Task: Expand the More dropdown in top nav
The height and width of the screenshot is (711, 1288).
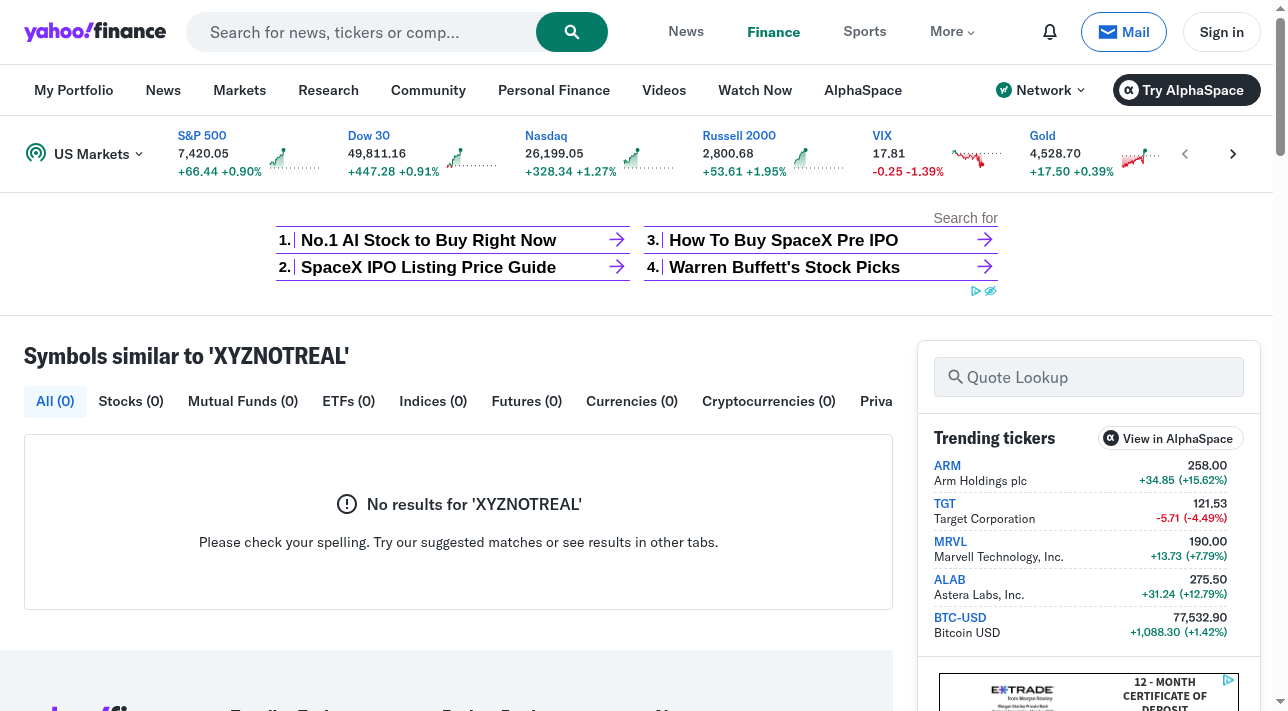Action: [x=952, y=32]
